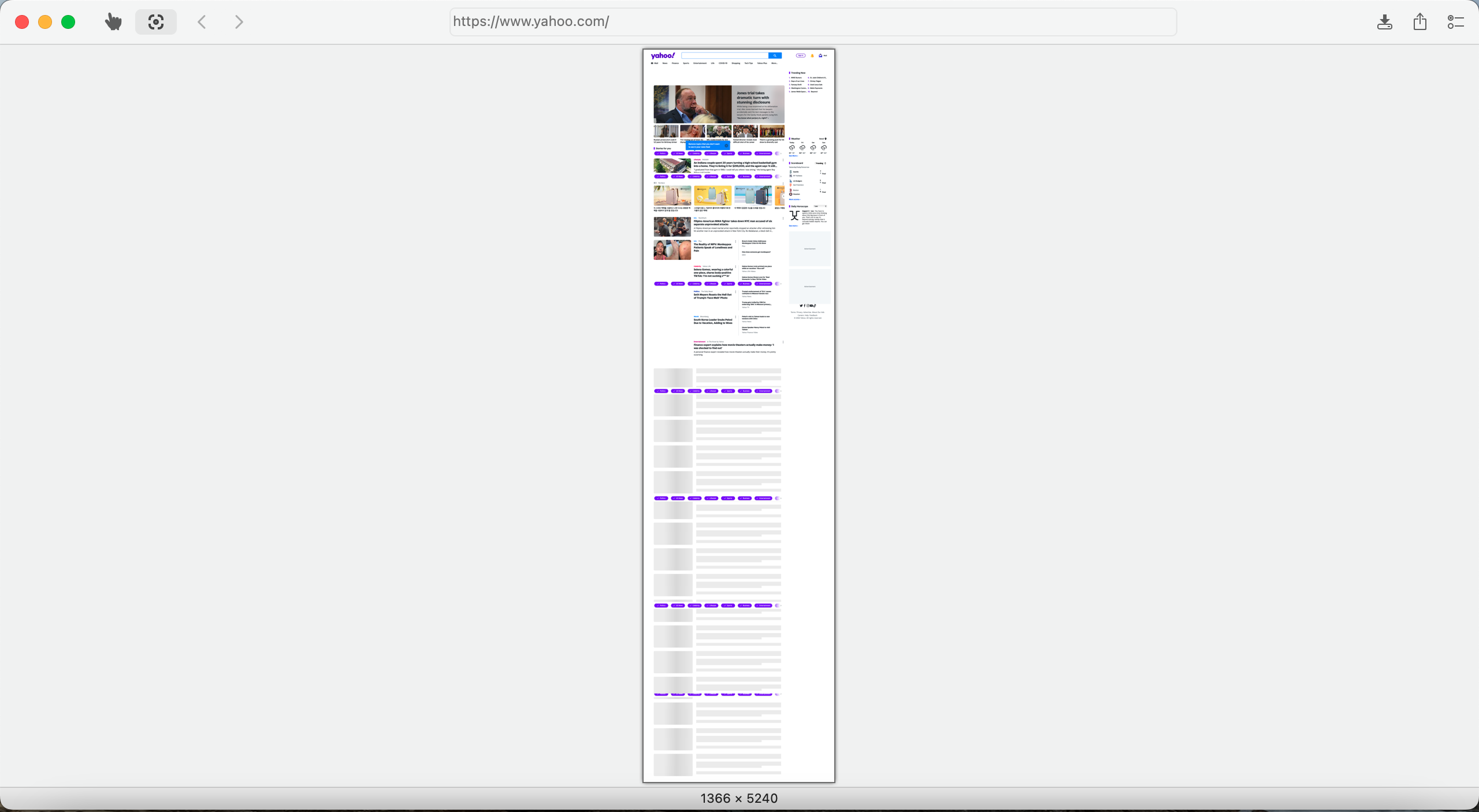Click the URL address field
Viewport: 1479px width, 812px height.
[812, 22]
